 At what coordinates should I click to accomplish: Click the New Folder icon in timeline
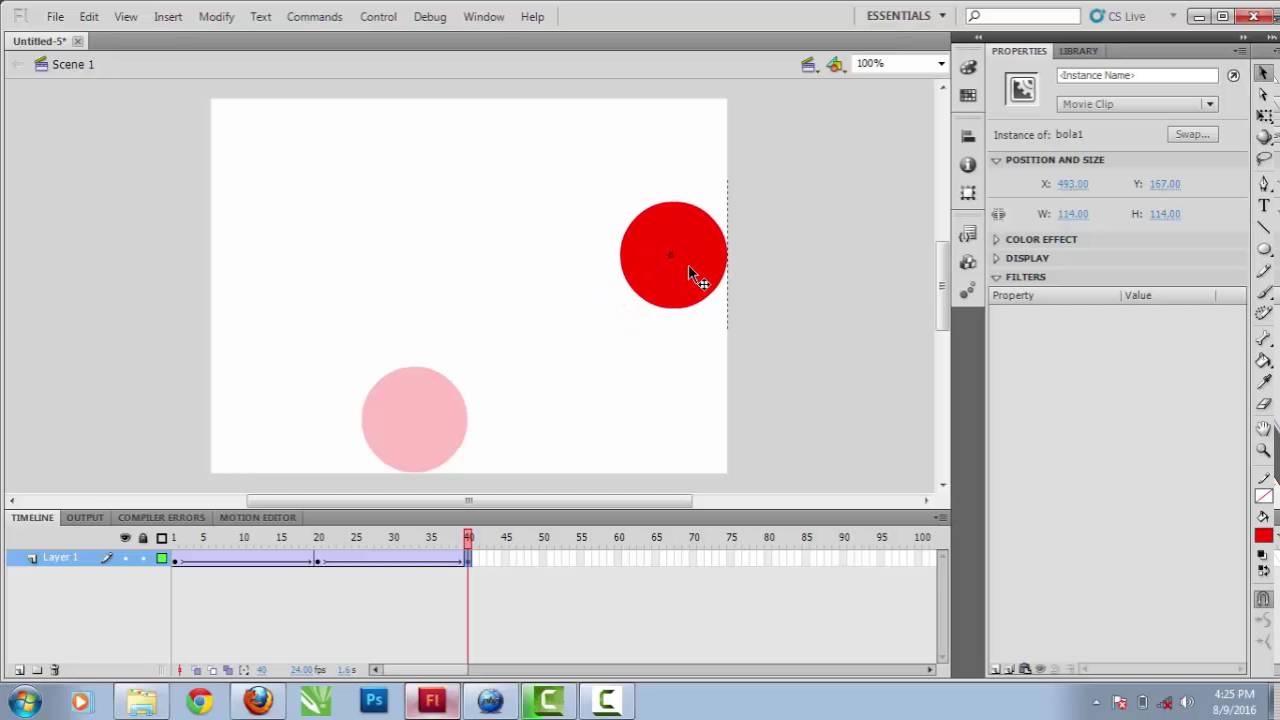click(x=37, y=670)
